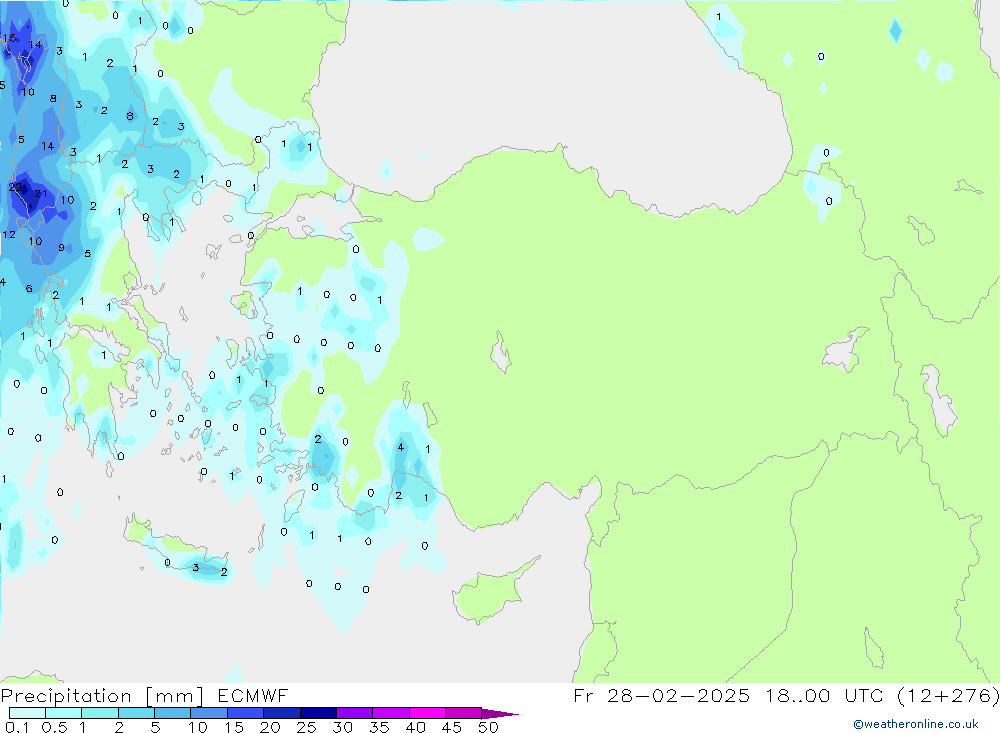Click the '(12+276)' forecast step text
This screenshot has width=1000, height=733.
click(x=948, y=695)
